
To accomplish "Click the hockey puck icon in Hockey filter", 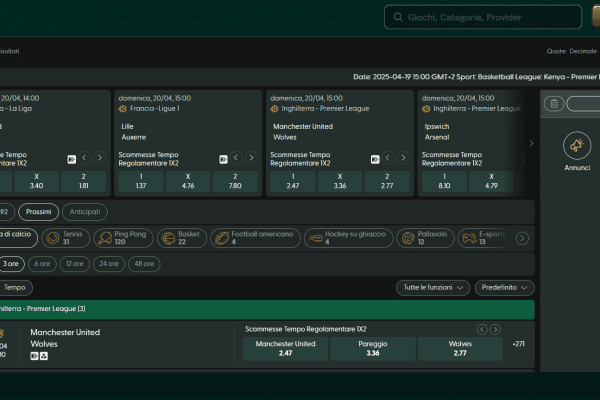I will (316, 238).
